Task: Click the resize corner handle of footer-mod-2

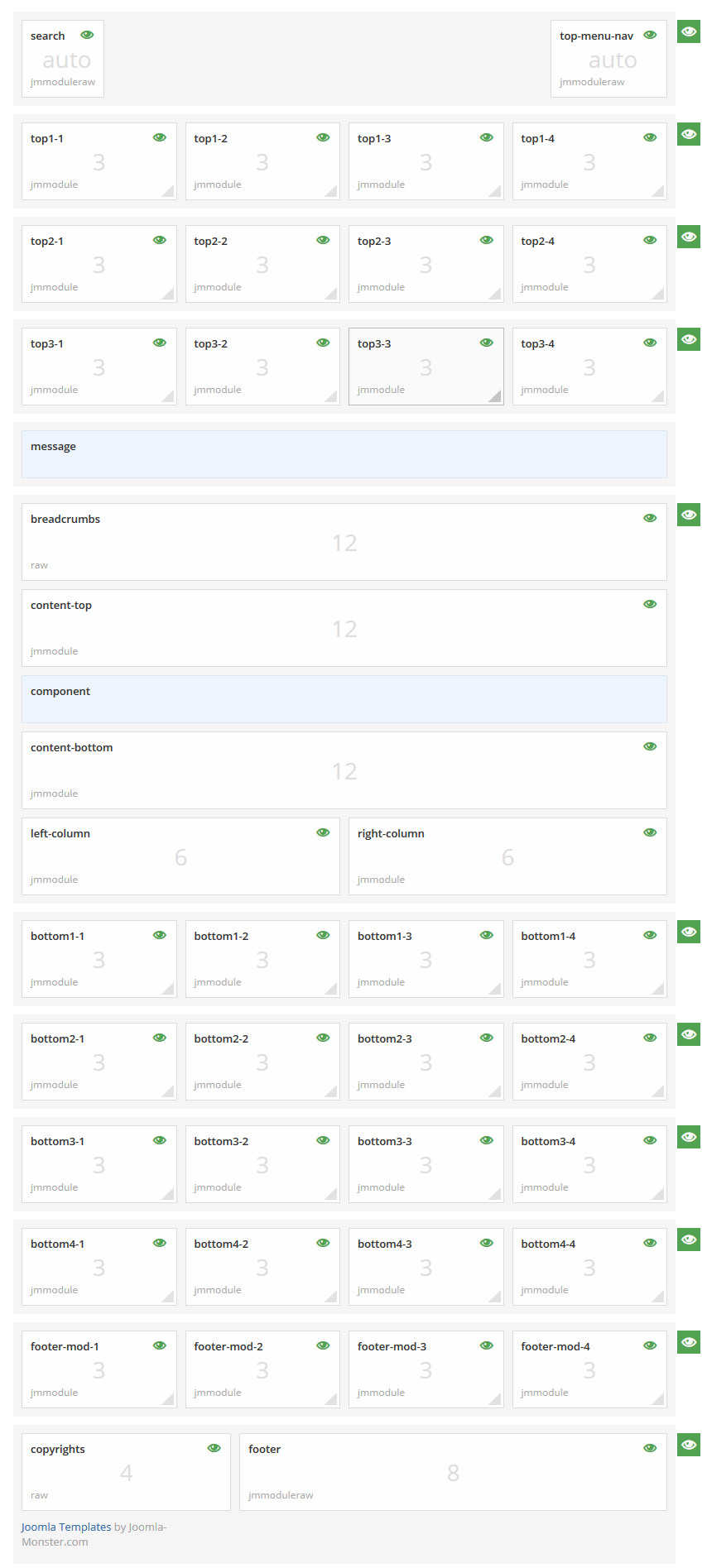Action: pos(332,1400)
